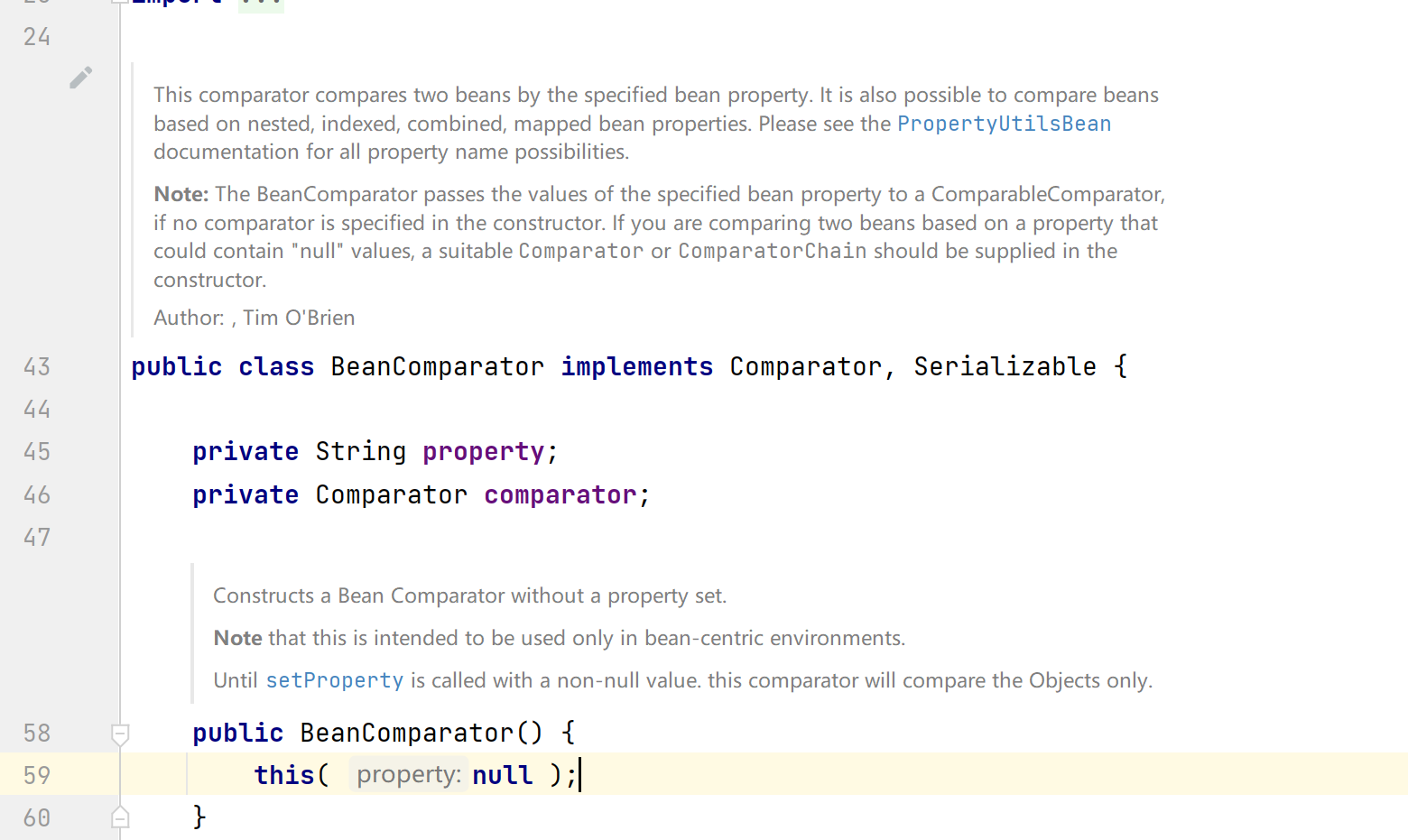Screen dimensions: 1408x840
Task: Click the 'Author: , Tim O'Brien' doc line
Action: (255, 318)
